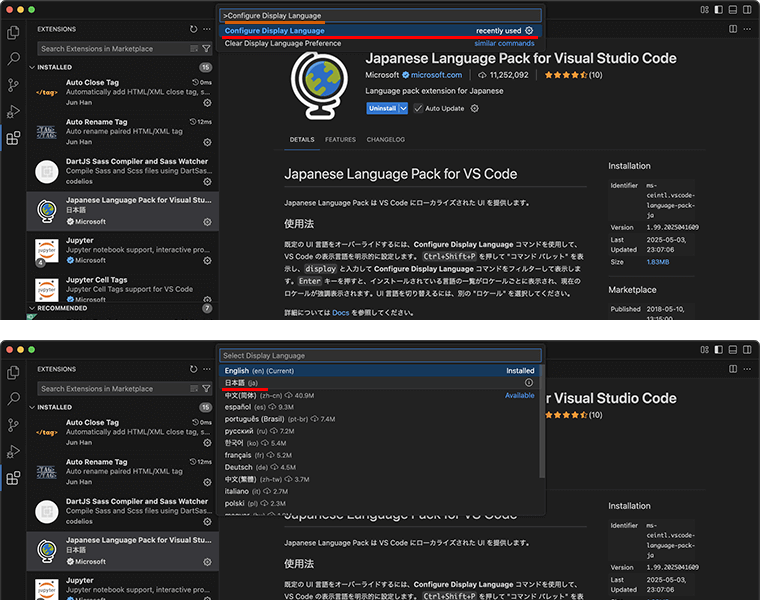Open Run and Debug in top window
The width and height of the screenshot is (760, 600).
point(13,111)
